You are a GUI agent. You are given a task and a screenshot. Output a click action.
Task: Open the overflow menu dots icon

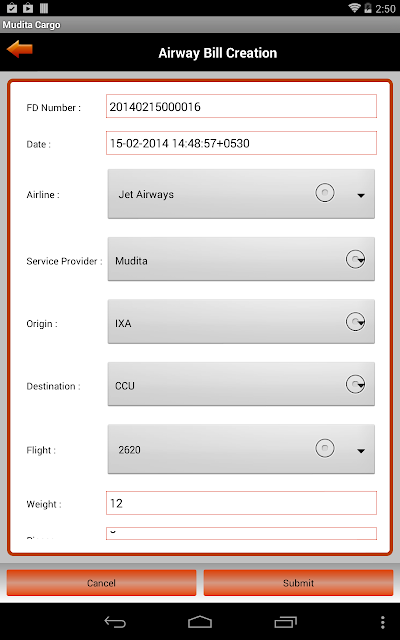[382, 622]
